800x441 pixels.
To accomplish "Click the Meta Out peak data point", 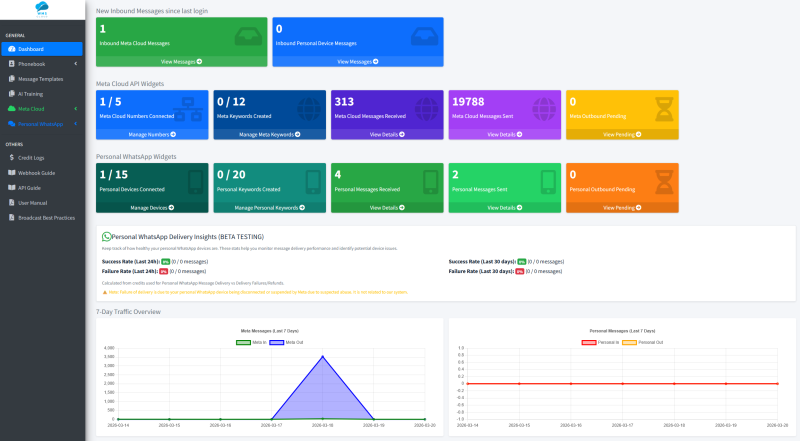I will tap(322, 356).
